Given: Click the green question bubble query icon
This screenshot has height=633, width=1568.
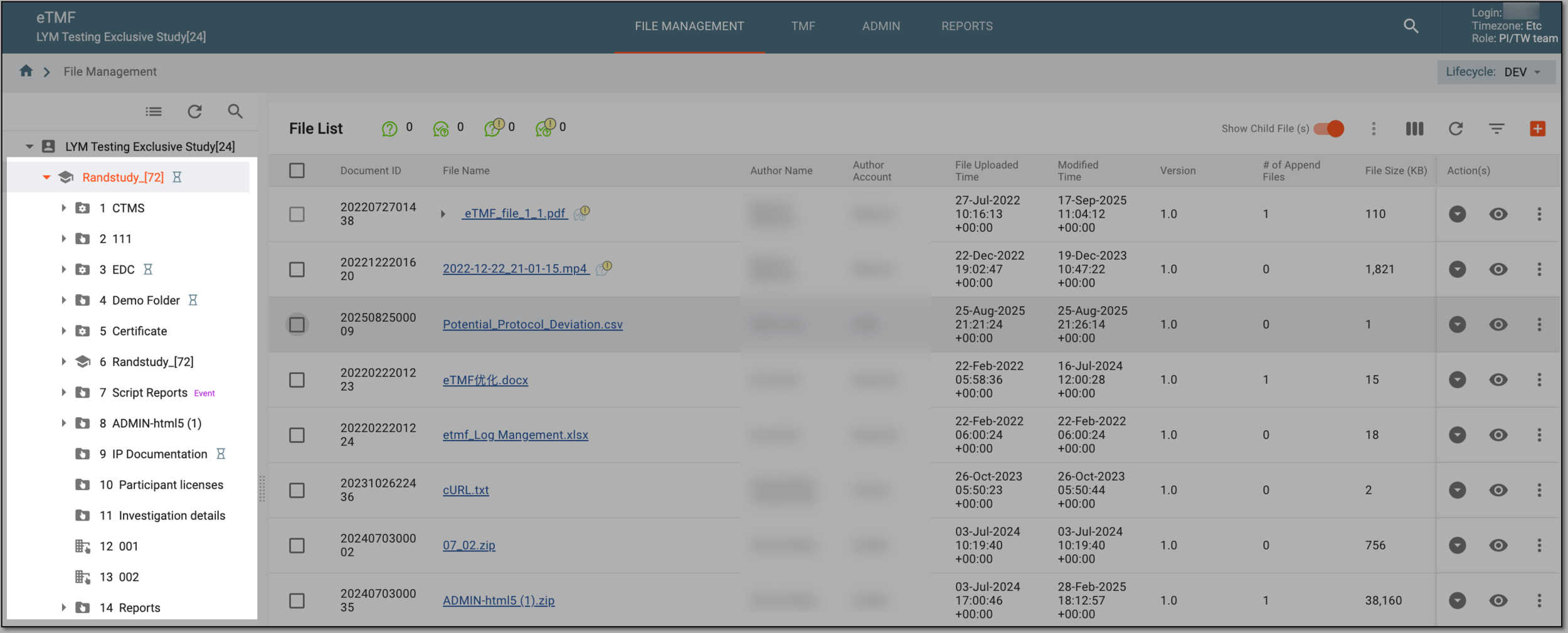Looking at the screenshot, I should [389, 129].
